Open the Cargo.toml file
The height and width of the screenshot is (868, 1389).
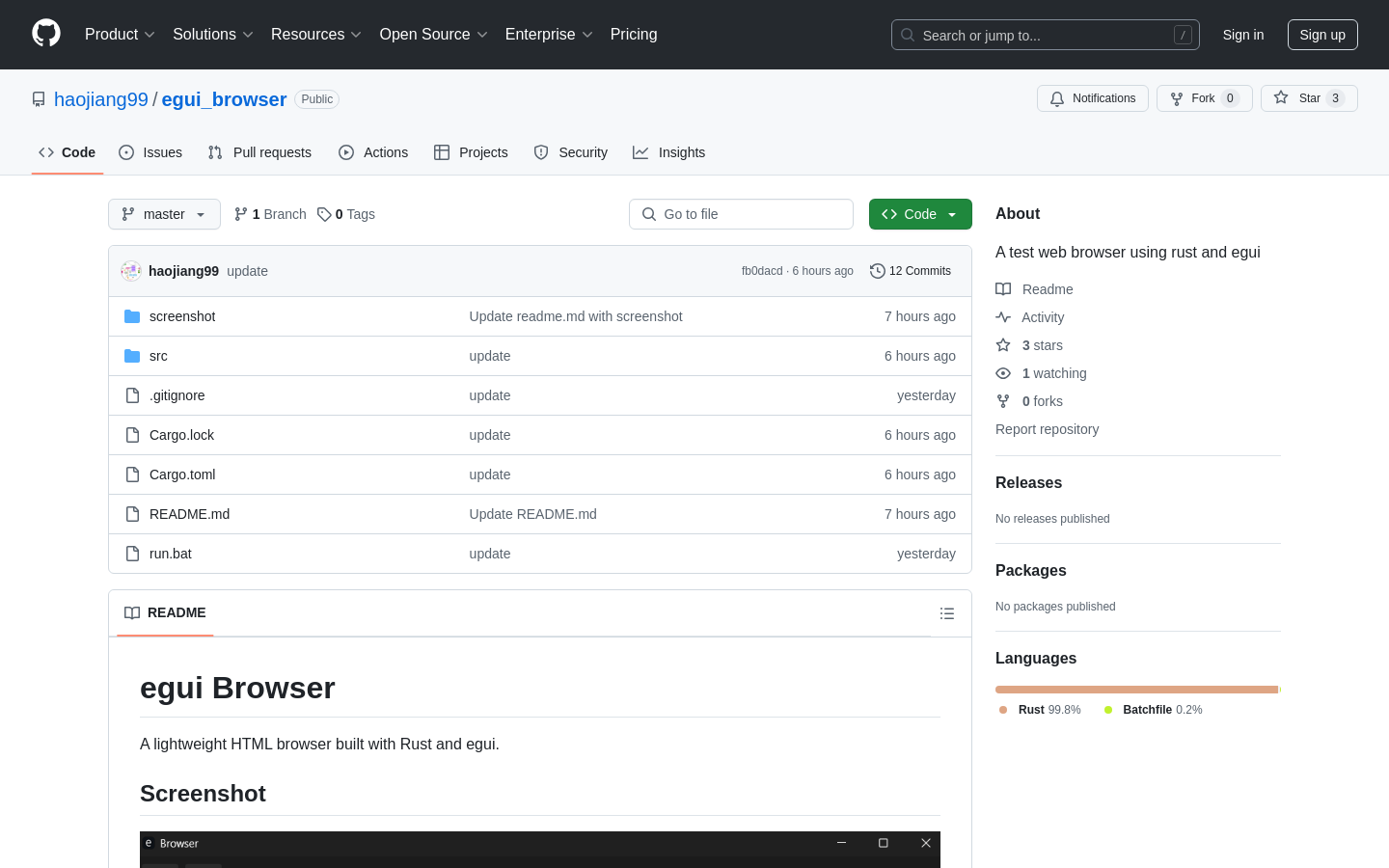coord(182,475)
